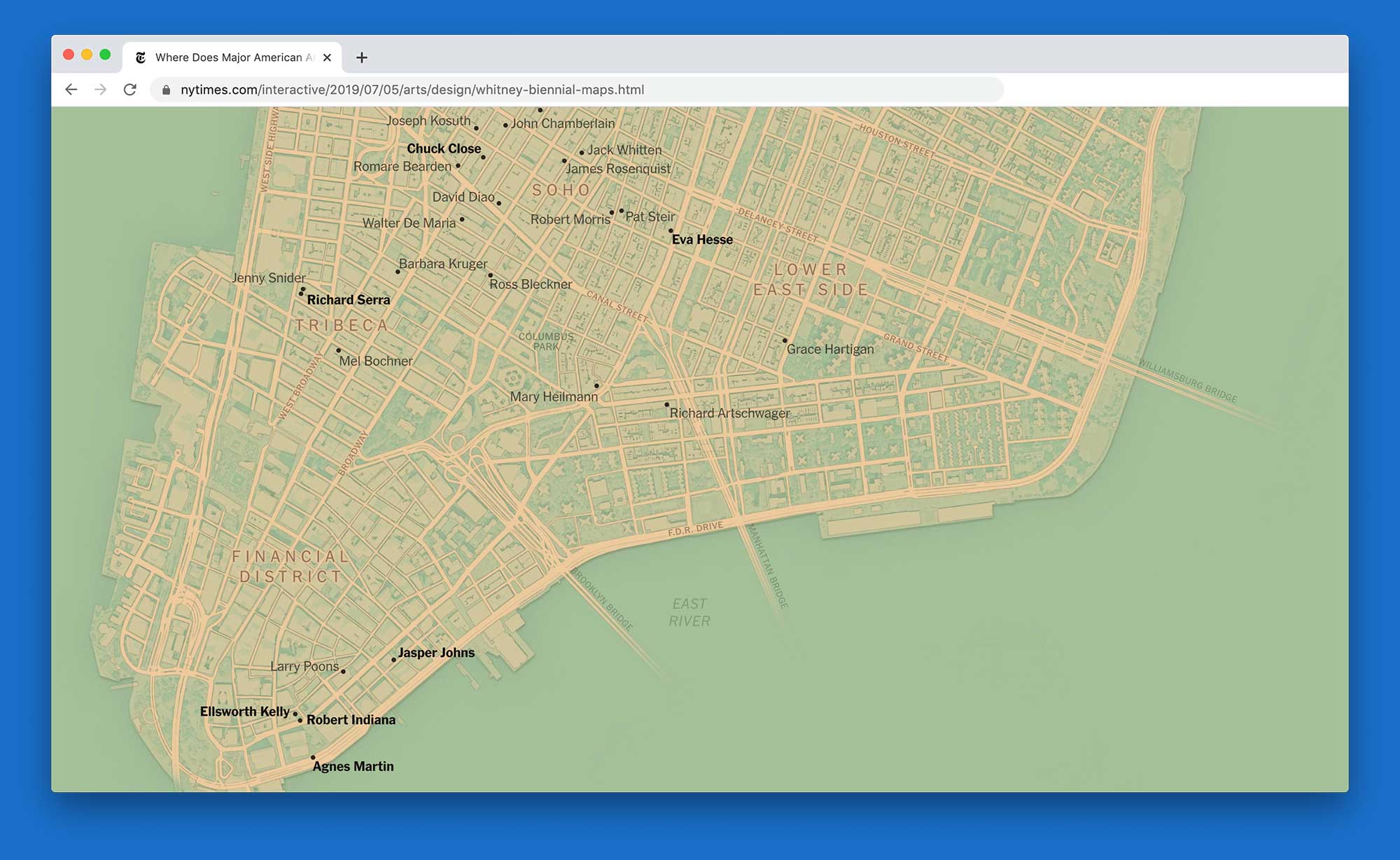Click the Mary Heilmann label
The height and width of the screenshot is (860, 1400).
tap(554, 396)
